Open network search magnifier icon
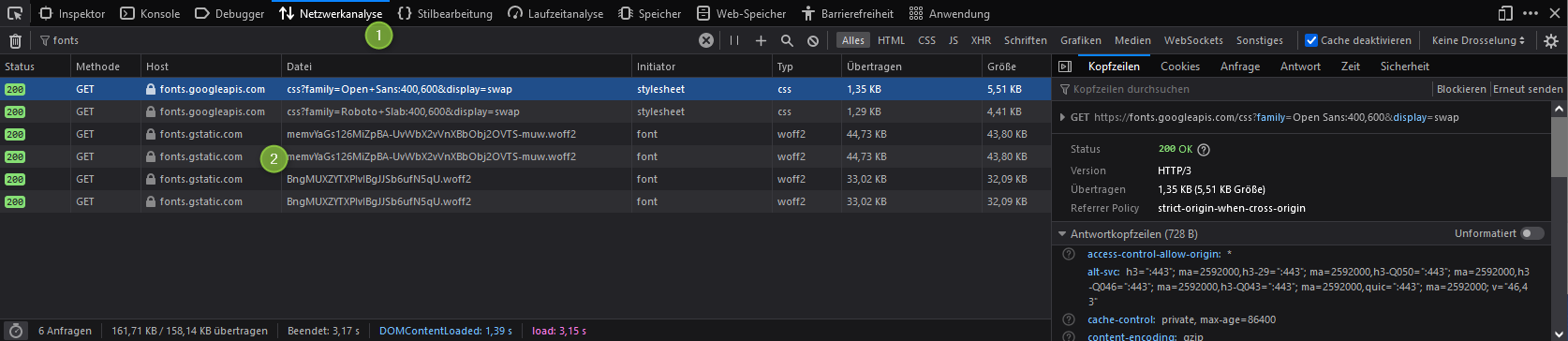 (x=787, y=40)
